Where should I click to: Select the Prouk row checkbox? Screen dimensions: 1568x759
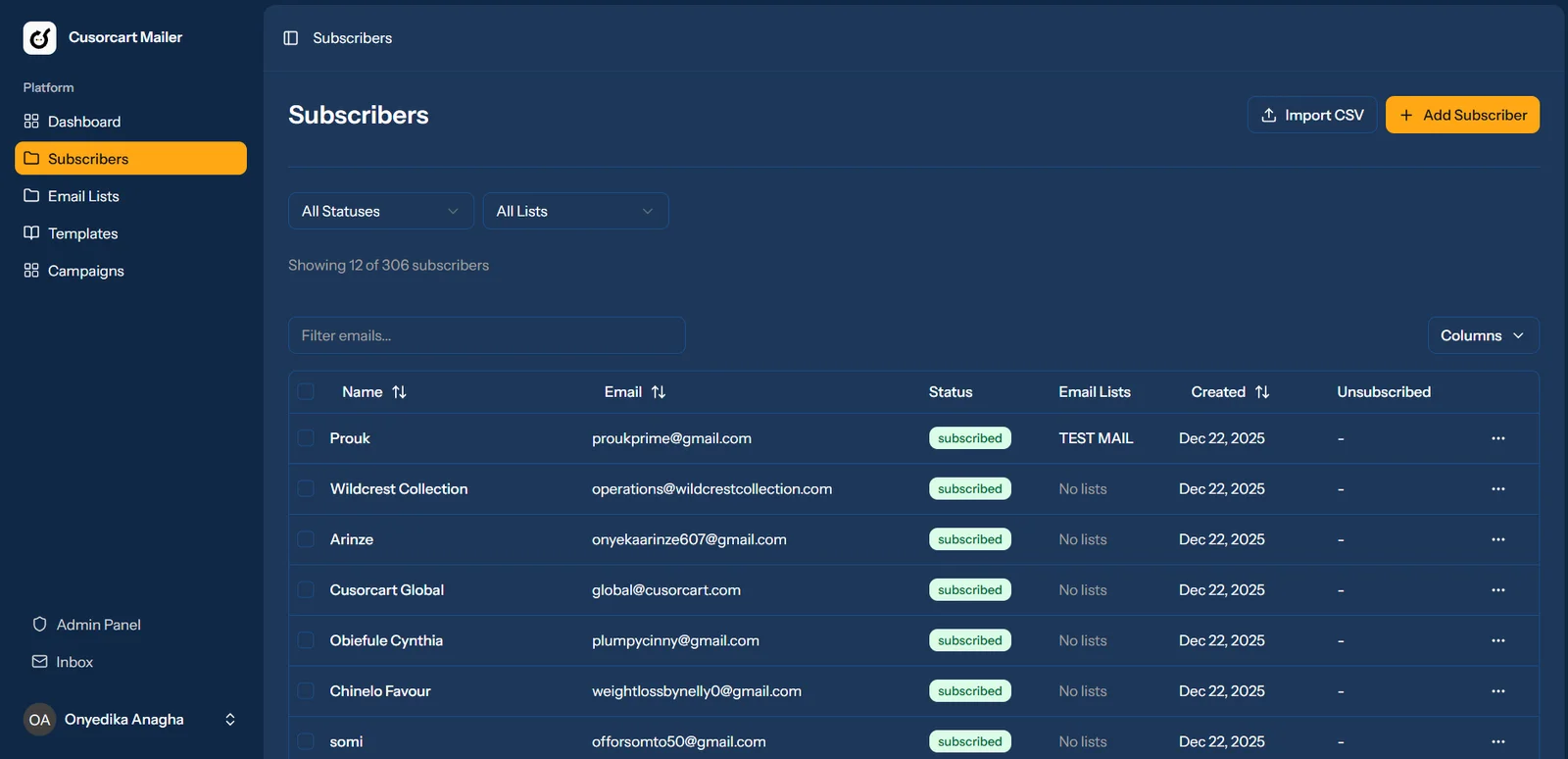tap(306, 438)
